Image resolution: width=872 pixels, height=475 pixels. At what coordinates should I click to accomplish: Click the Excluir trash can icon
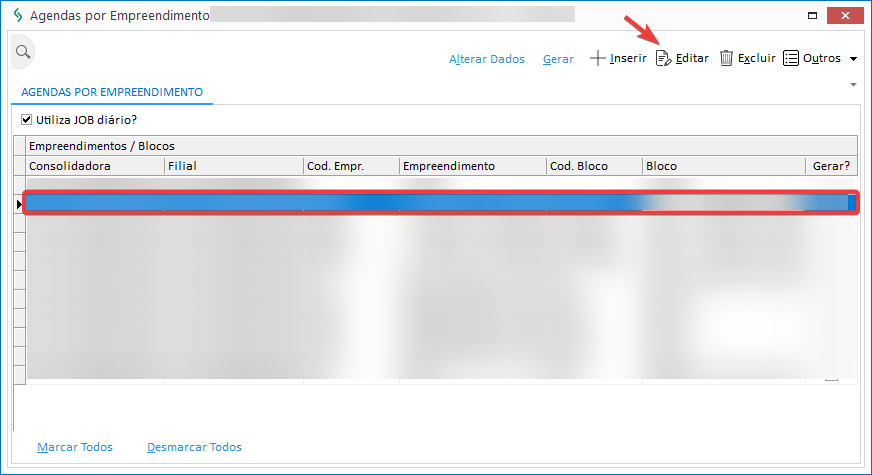pos(727,59)
